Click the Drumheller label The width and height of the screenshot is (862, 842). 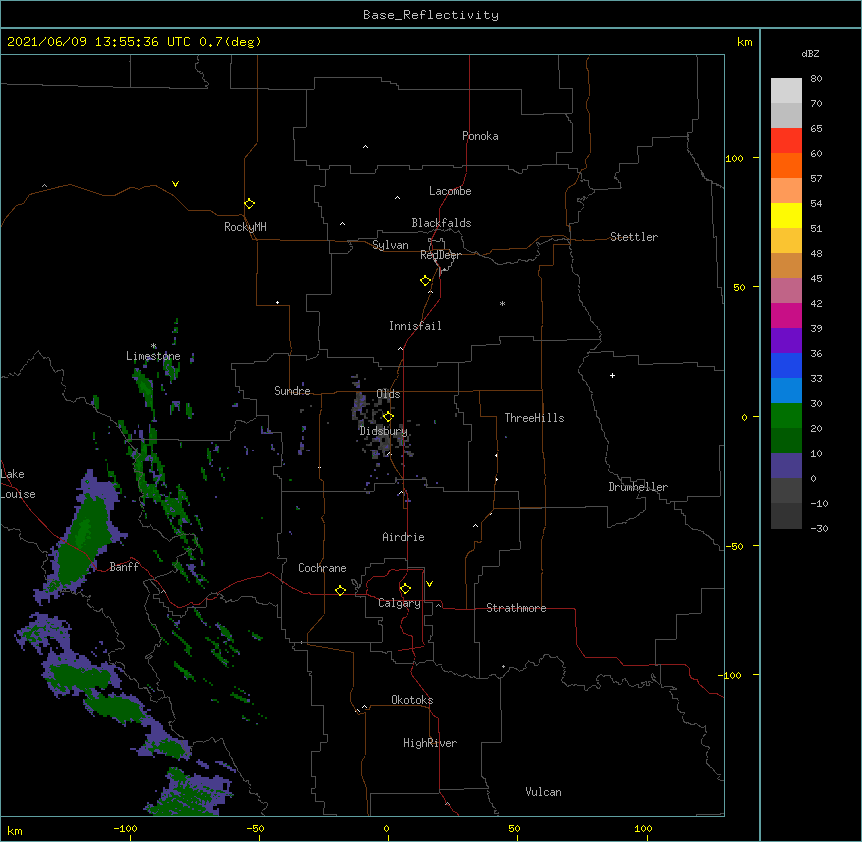[x=638, y=487]
